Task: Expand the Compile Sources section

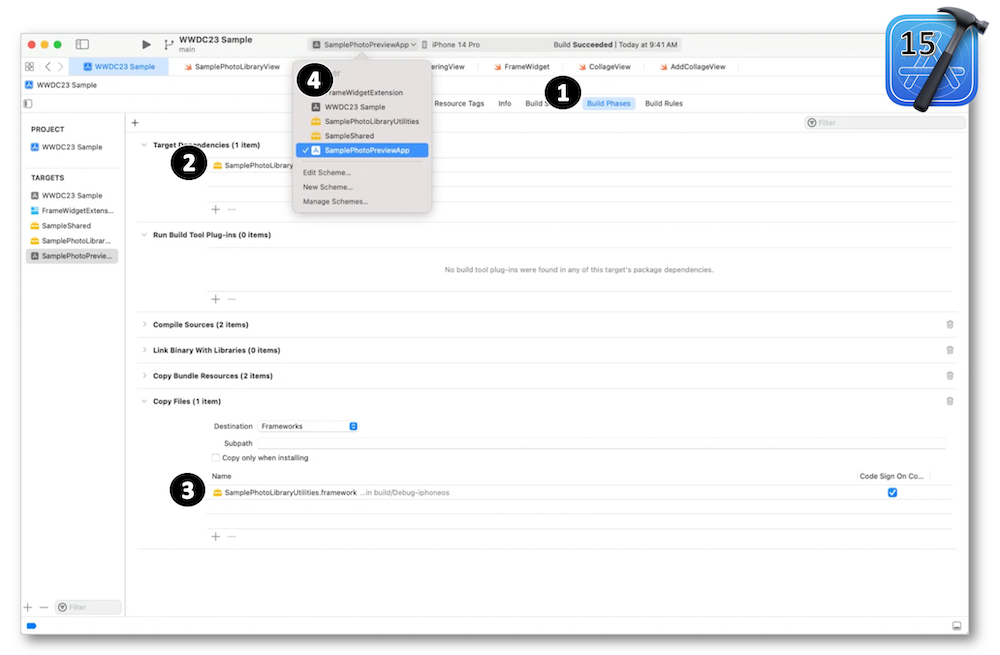Action: click(144, 325)
